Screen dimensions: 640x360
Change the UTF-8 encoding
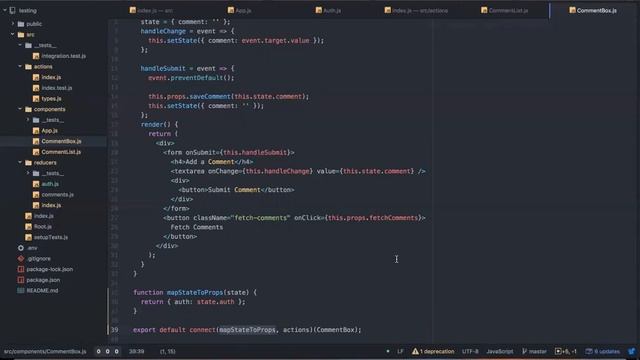point(470,351)
